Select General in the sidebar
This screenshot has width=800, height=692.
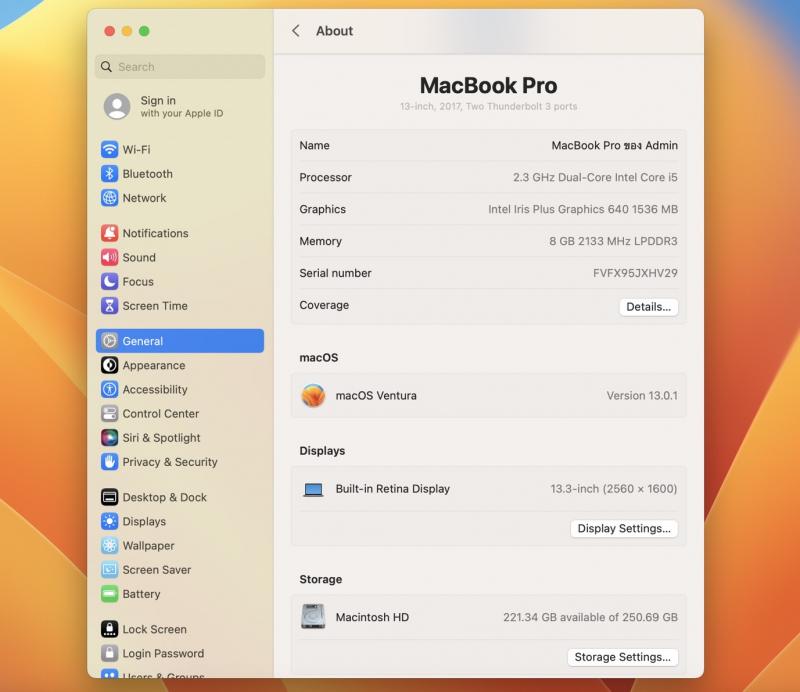[180, 341]
